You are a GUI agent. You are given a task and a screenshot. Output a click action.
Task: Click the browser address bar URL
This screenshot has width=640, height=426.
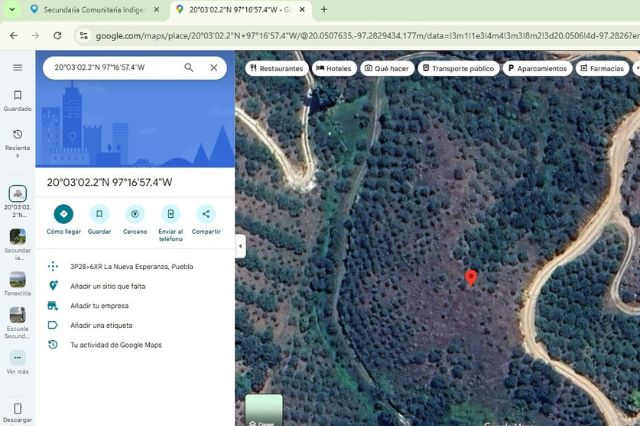(367, 36)
